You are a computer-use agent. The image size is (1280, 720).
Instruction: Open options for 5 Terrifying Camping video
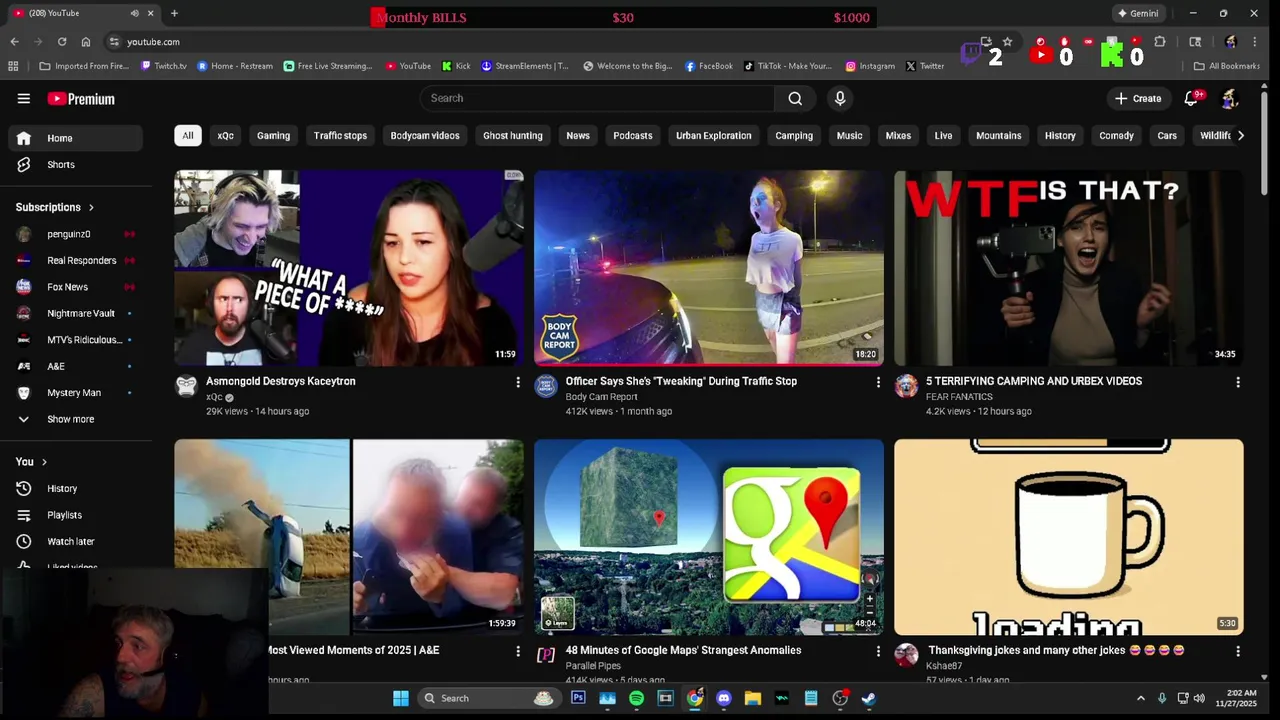tap(1238, 382)
